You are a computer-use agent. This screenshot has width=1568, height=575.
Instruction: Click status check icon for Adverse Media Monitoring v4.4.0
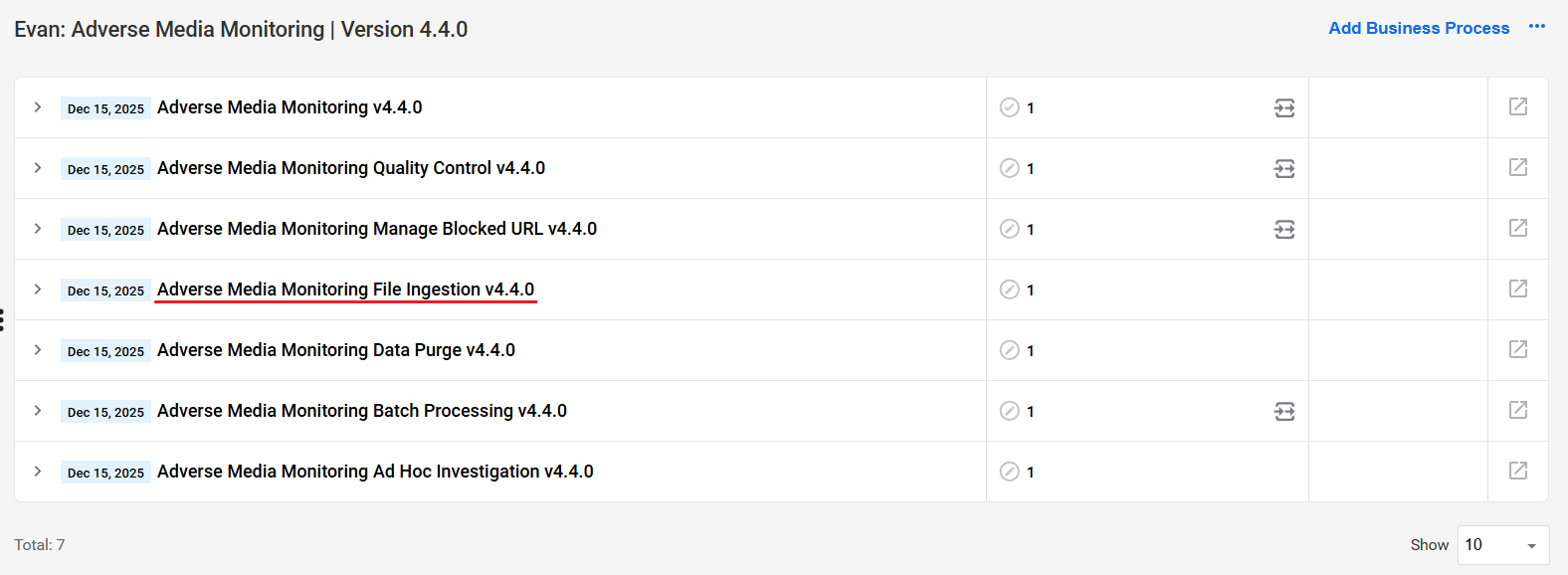(1009, 107)
